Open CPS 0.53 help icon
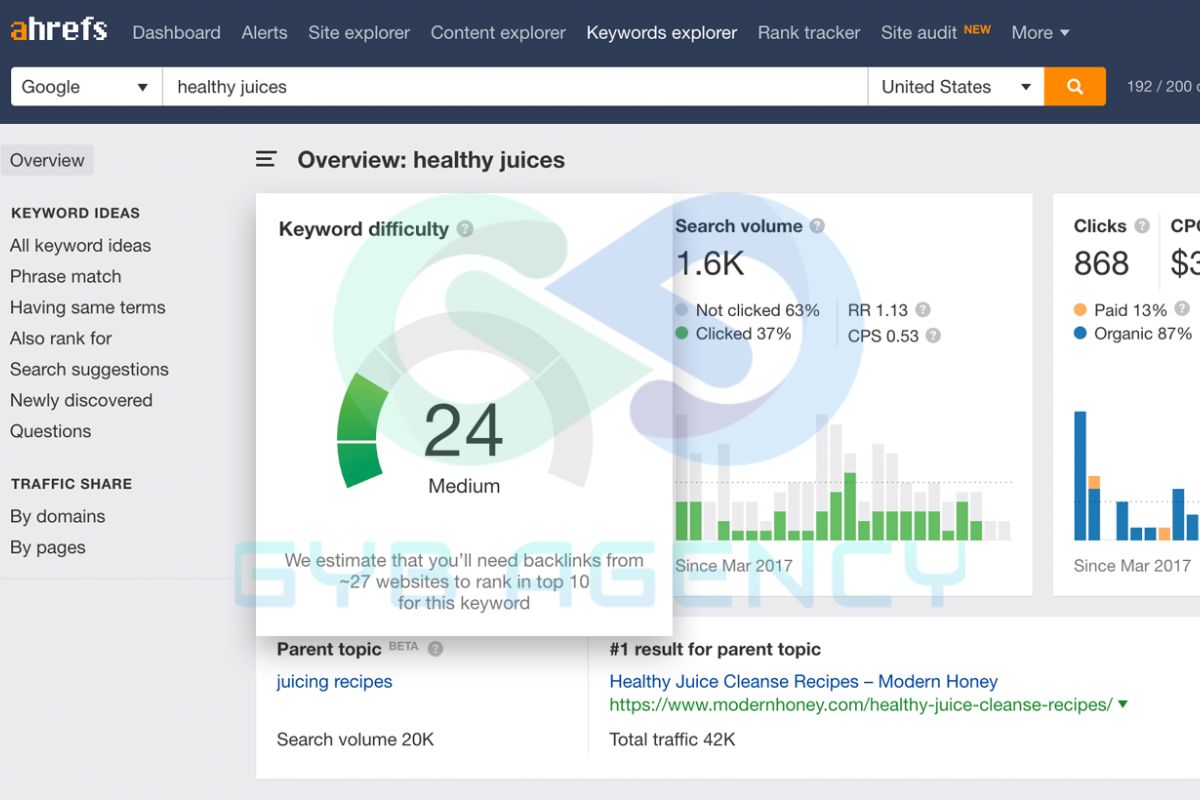 click(933, 336)
